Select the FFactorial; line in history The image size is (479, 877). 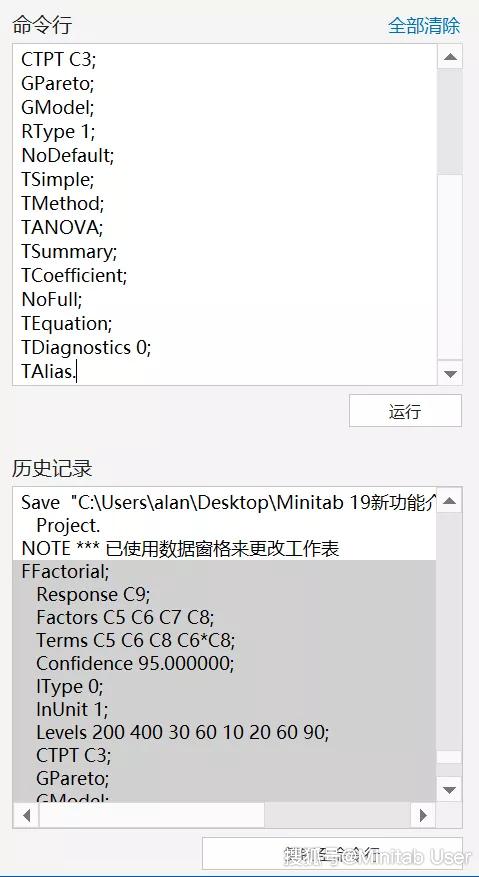pos(65,572)
